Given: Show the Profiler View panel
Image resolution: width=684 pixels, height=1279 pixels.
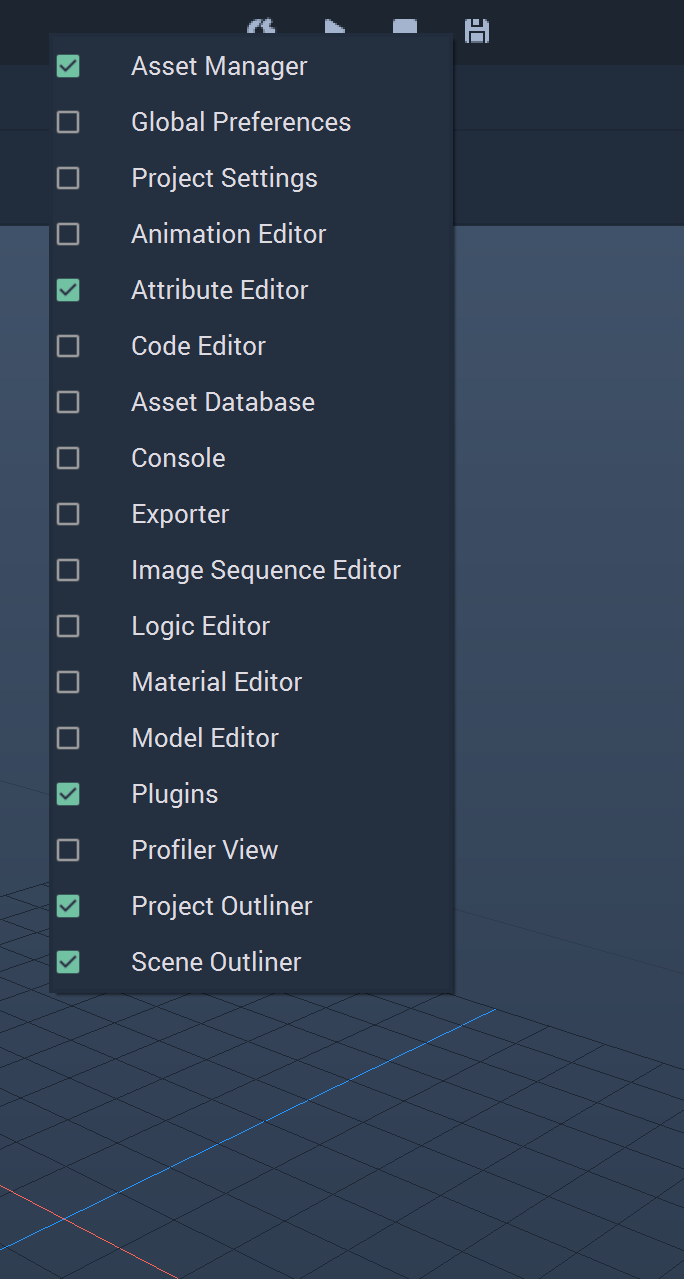Looking at the screenshot, I should coord(251,850).
